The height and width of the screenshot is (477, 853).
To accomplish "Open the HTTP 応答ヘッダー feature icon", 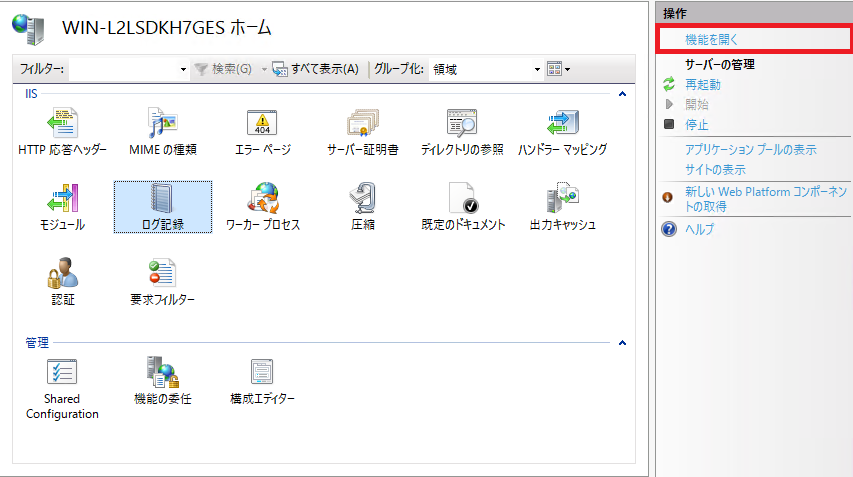I will pos(63,122).
